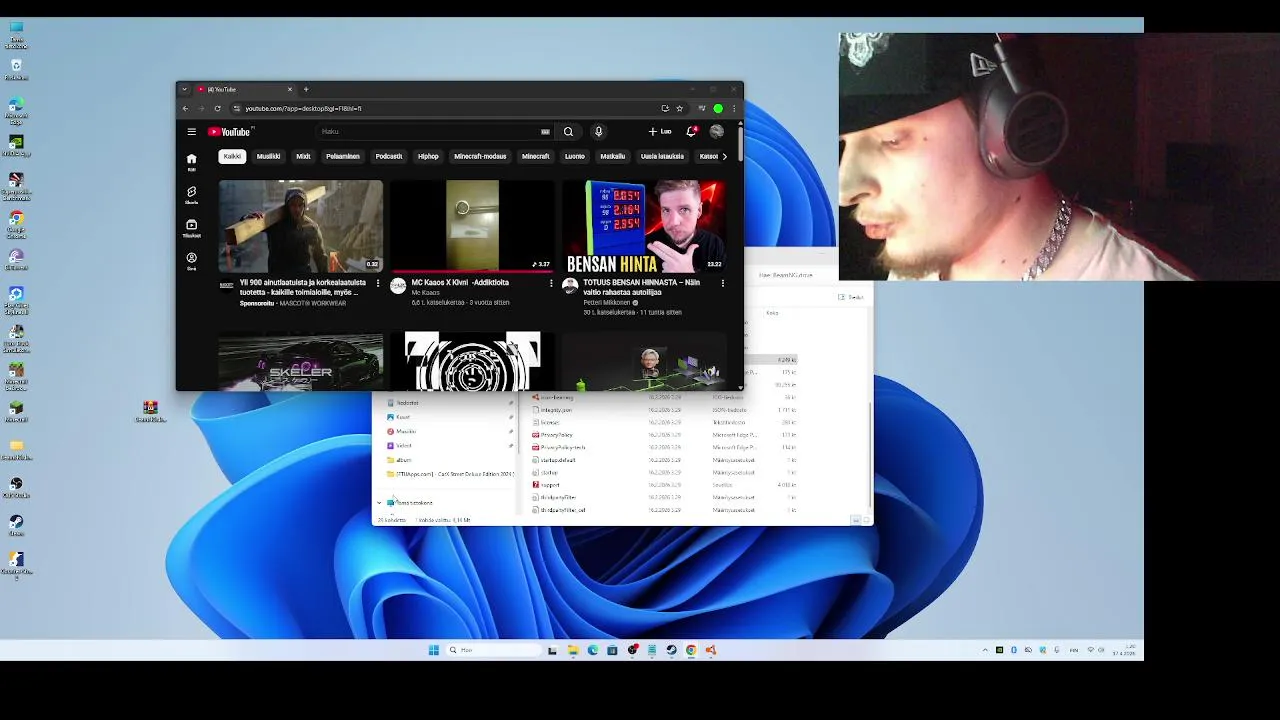
Task: Close the YouTube browser tab
Action: coord(290,89)
